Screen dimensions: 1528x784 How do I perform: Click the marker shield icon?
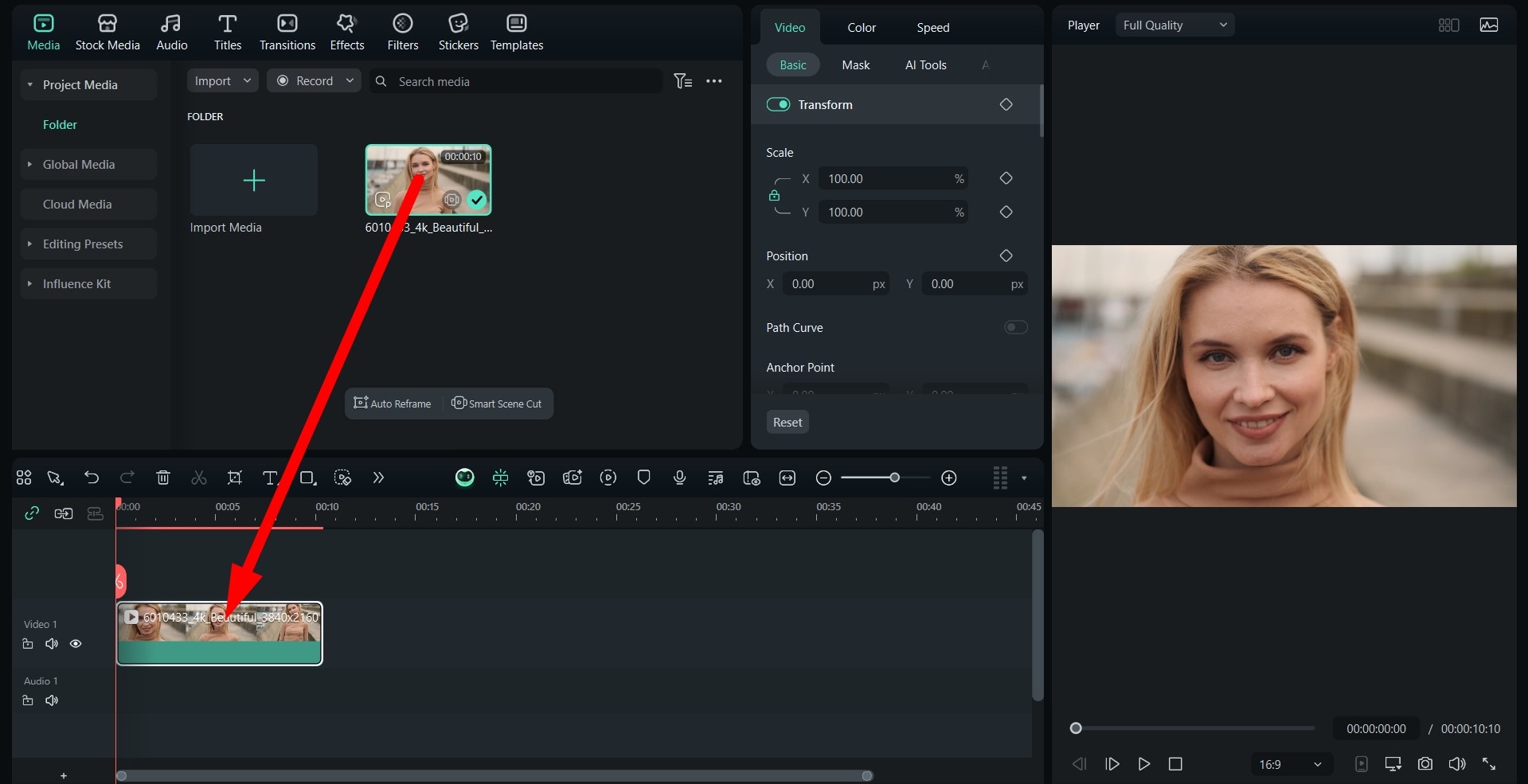(644, 478)
